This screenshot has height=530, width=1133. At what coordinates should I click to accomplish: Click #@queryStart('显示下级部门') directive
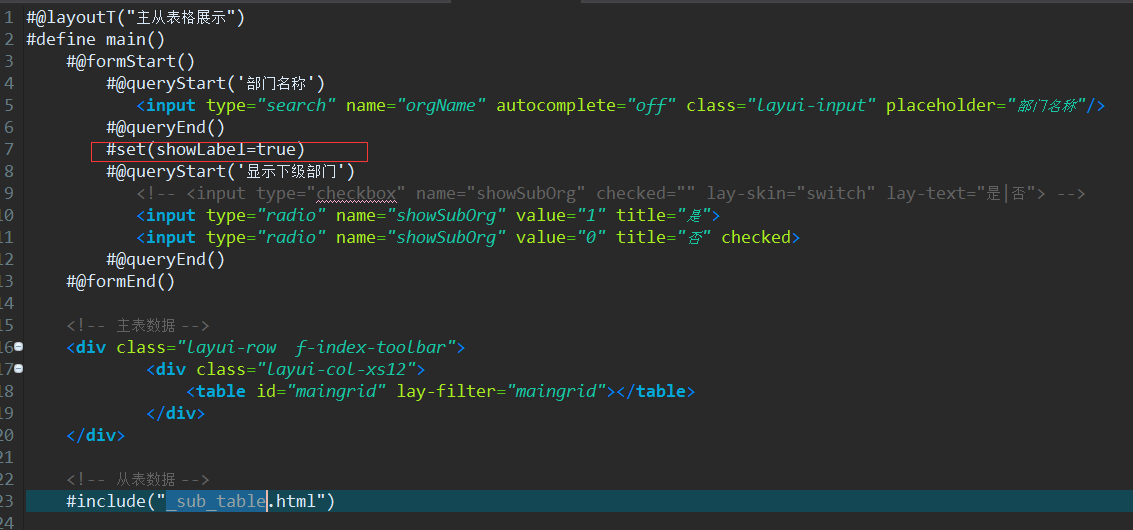(231, 171)
